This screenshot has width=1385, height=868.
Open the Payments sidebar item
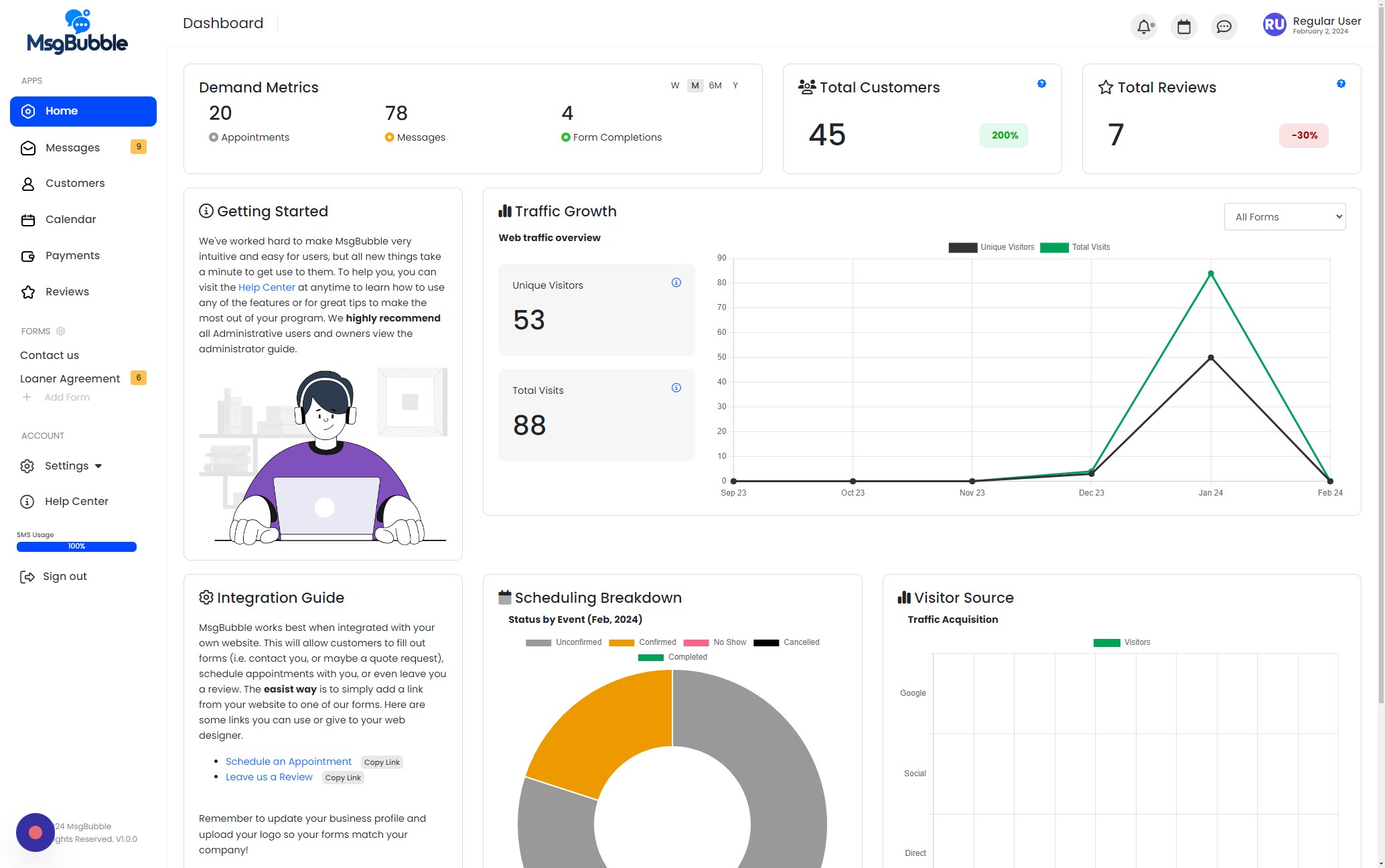click(x=72, y=256)
